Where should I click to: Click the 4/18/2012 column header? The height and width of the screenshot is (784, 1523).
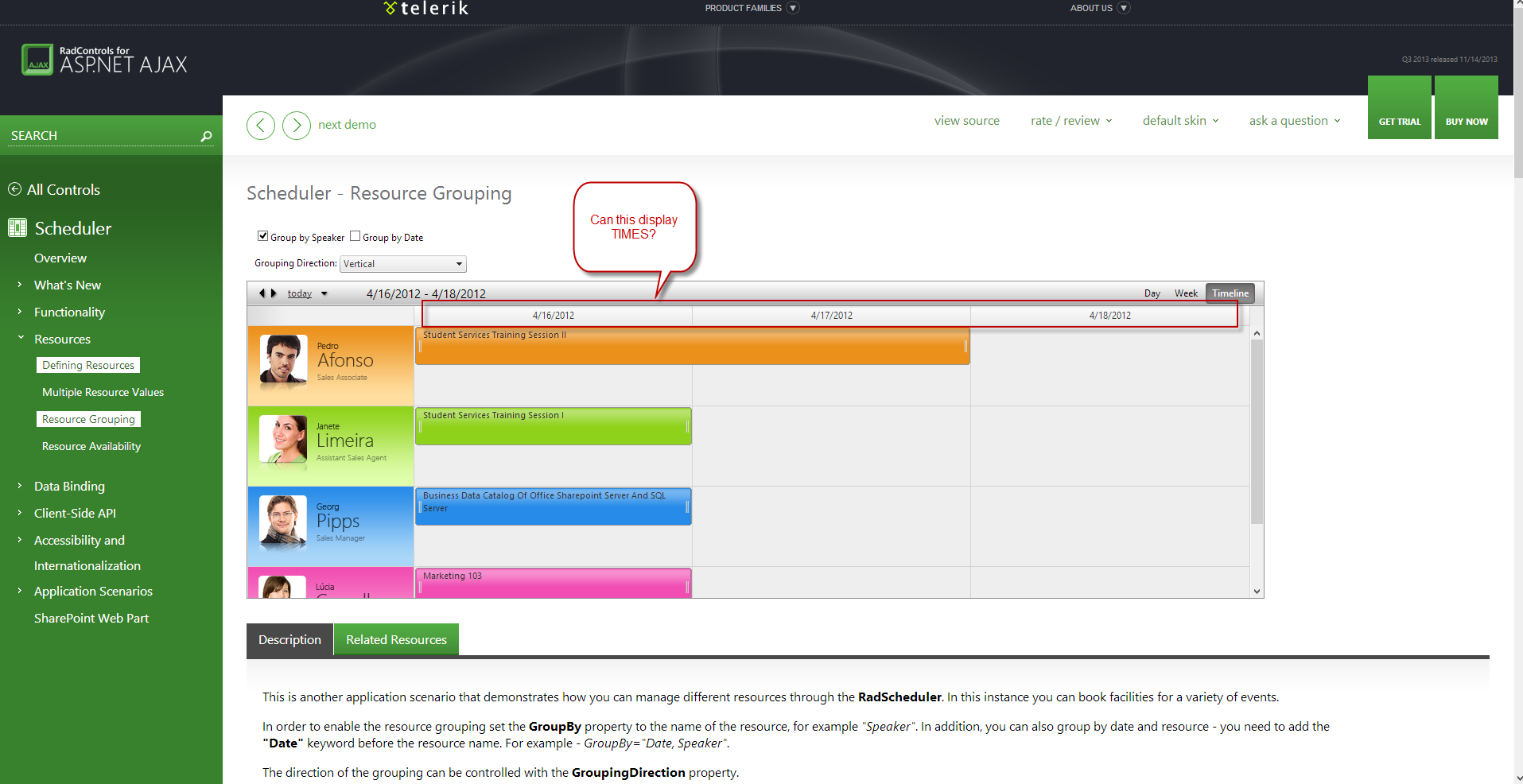coord(1110,316)
